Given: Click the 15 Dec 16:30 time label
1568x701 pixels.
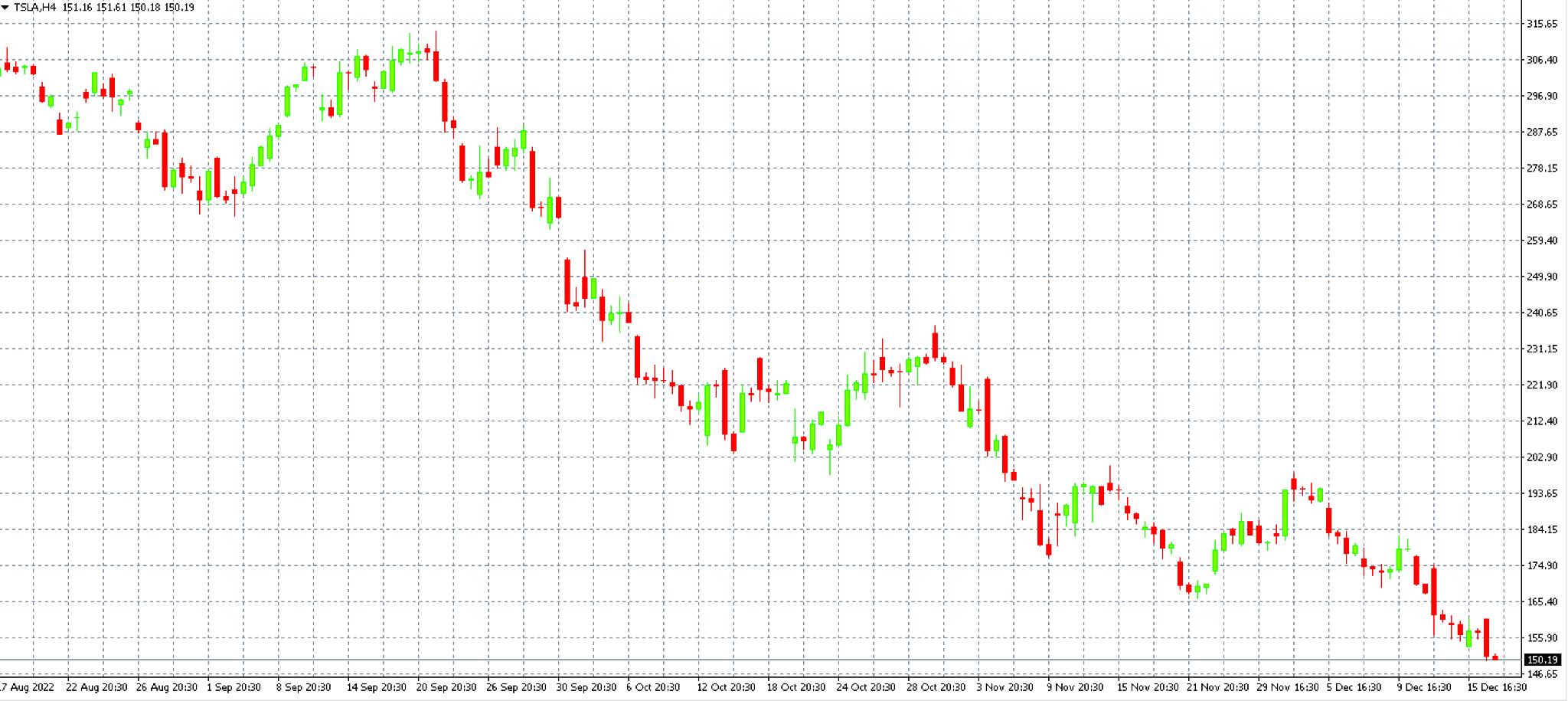Looking at the screenshot, I should click(1497, 687).
